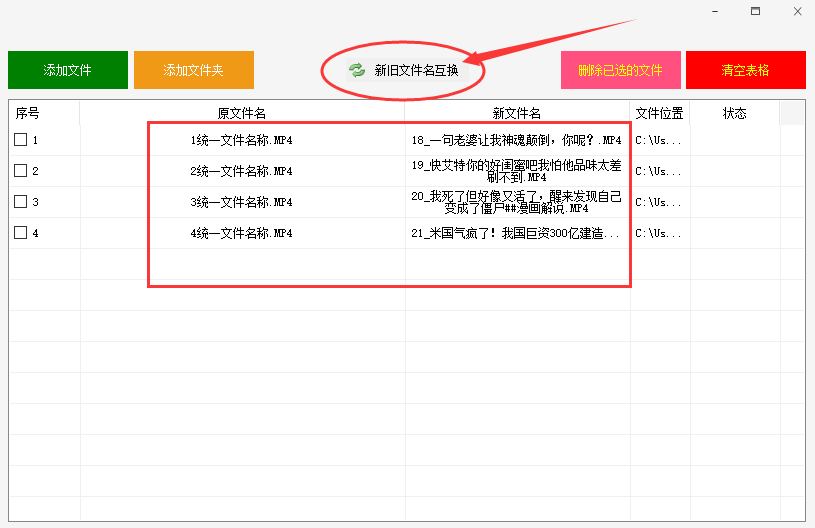
Task: Minimize the window
Action: pyautogui.click(x=715, y=11)
